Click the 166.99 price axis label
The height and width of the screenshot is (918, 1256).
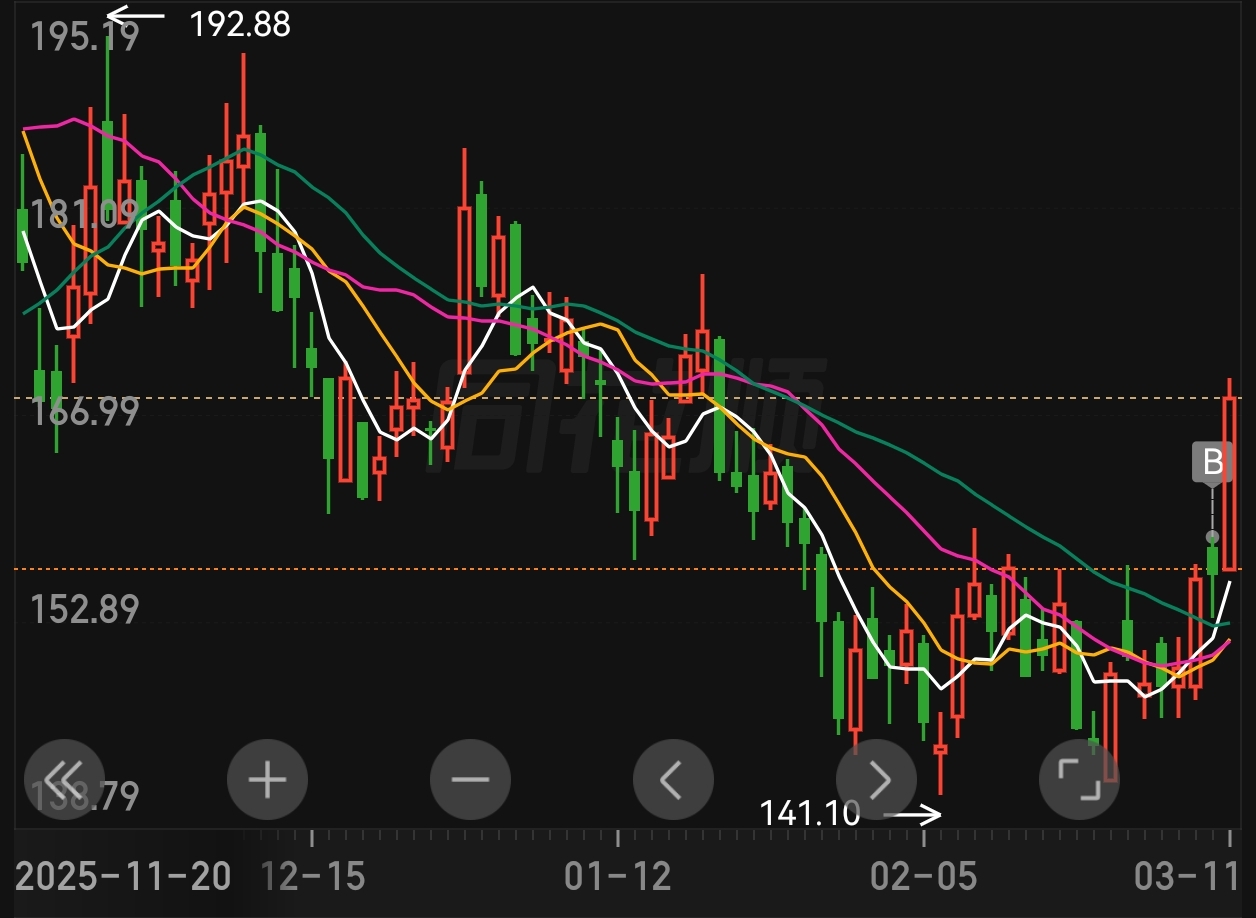click(x=85, y=411)
